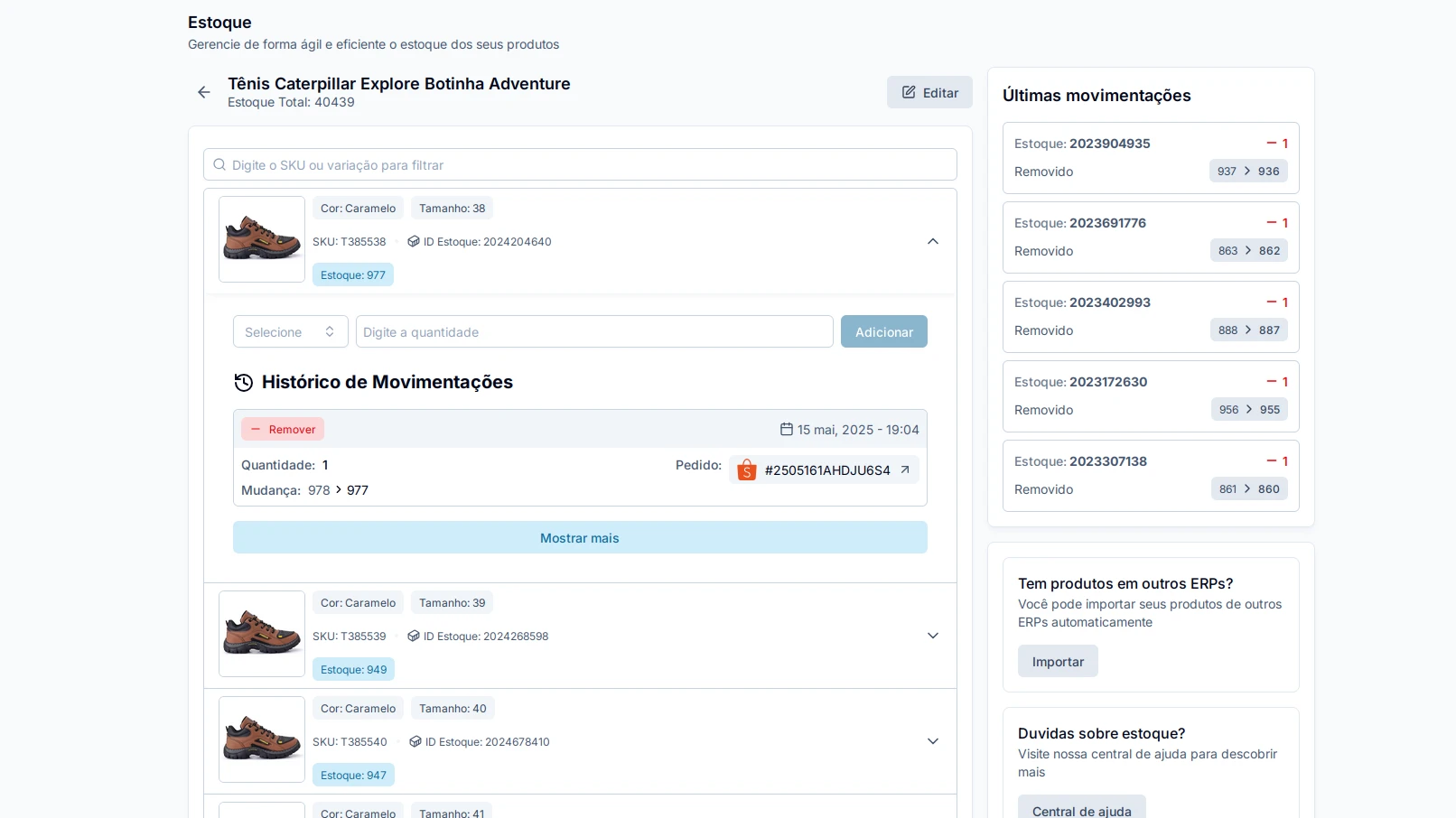
Task: Click the Adicionar button
Action: click(884, 331)
